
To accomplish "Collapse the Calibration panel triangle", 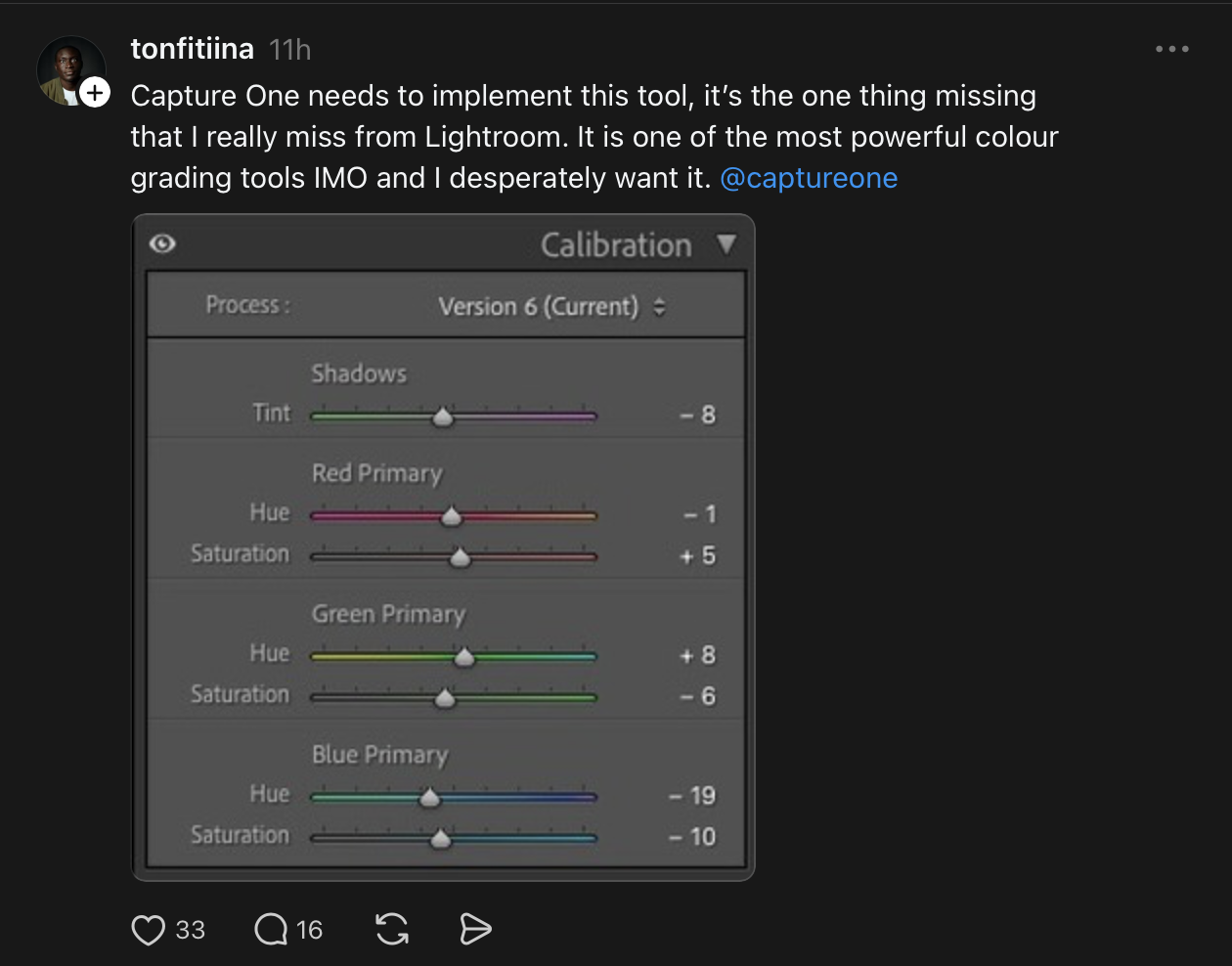I will click(726, 243).
